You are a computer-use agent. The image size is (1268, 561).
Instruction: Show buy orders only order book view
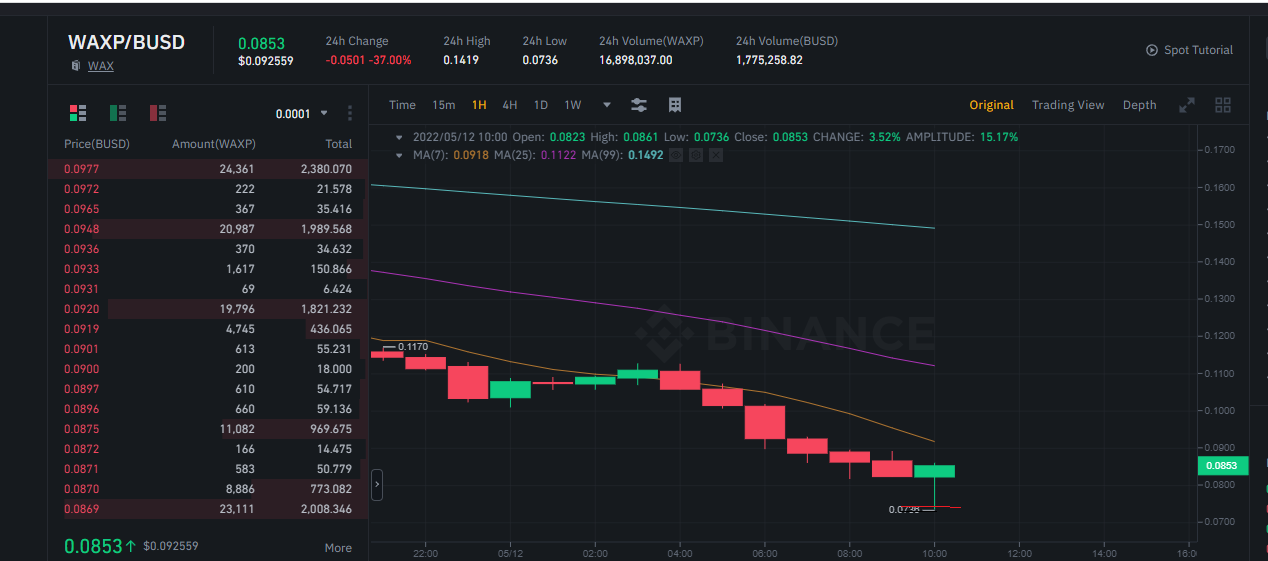[118, 113]
